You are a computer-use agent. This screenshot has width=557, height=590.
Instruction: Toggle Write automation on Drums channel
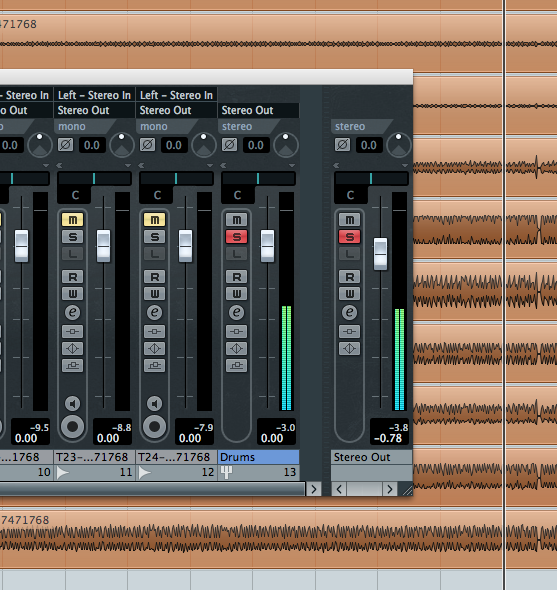point(237,294)
